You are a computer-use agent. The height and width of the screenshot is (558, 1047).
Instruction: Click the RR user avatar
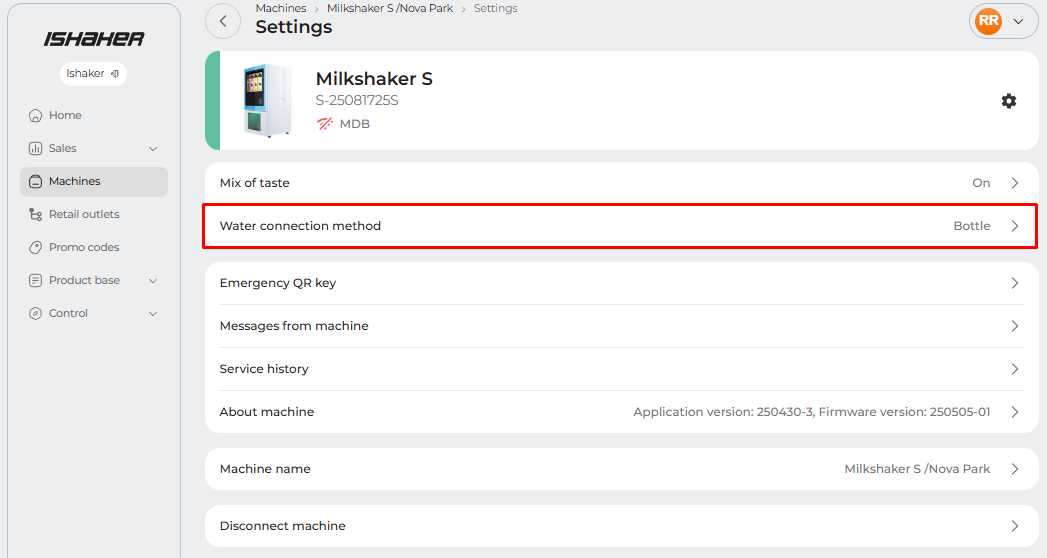tap(988, 21)
